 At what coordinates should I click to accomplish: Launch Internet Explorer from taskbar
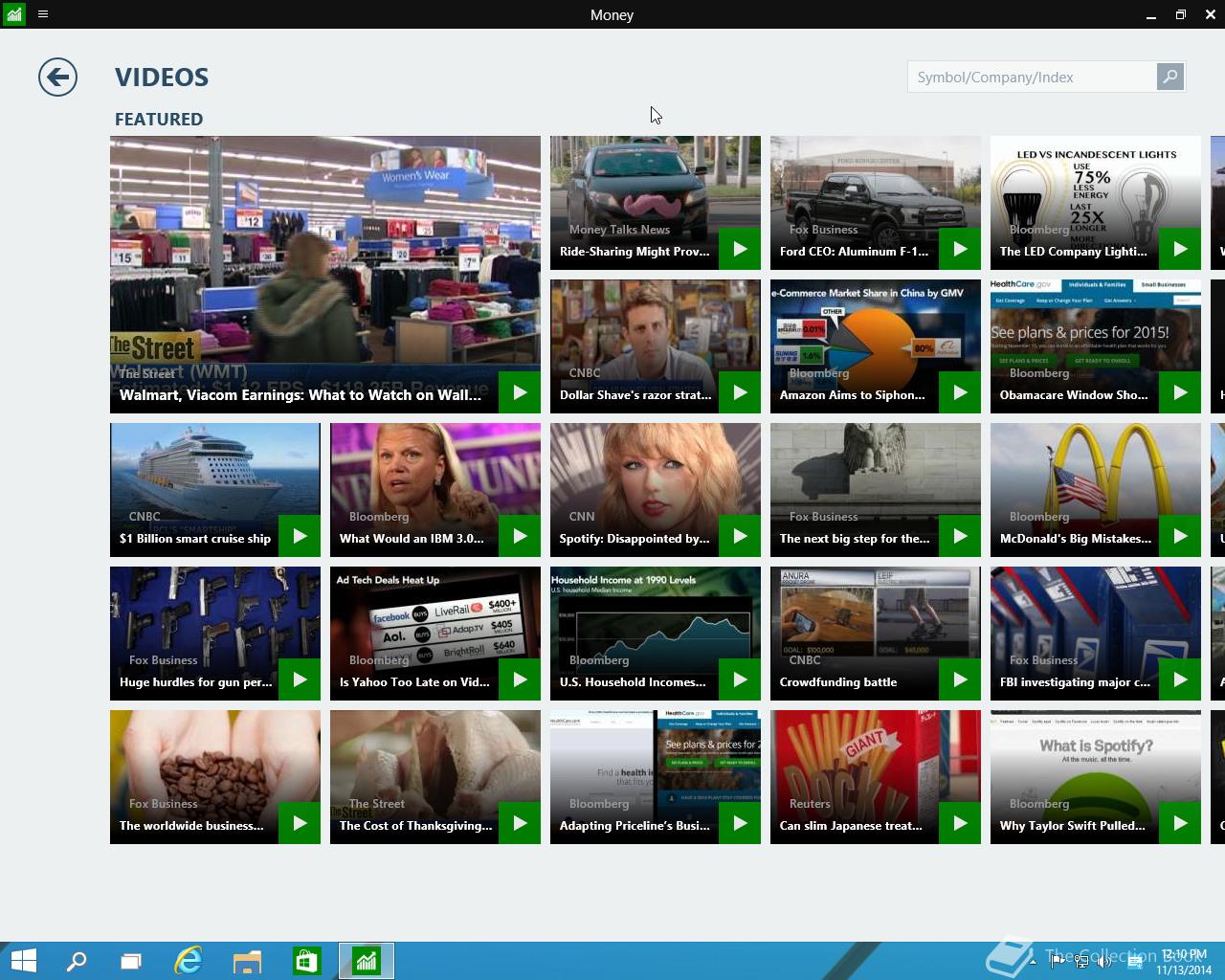pos(189,961)
